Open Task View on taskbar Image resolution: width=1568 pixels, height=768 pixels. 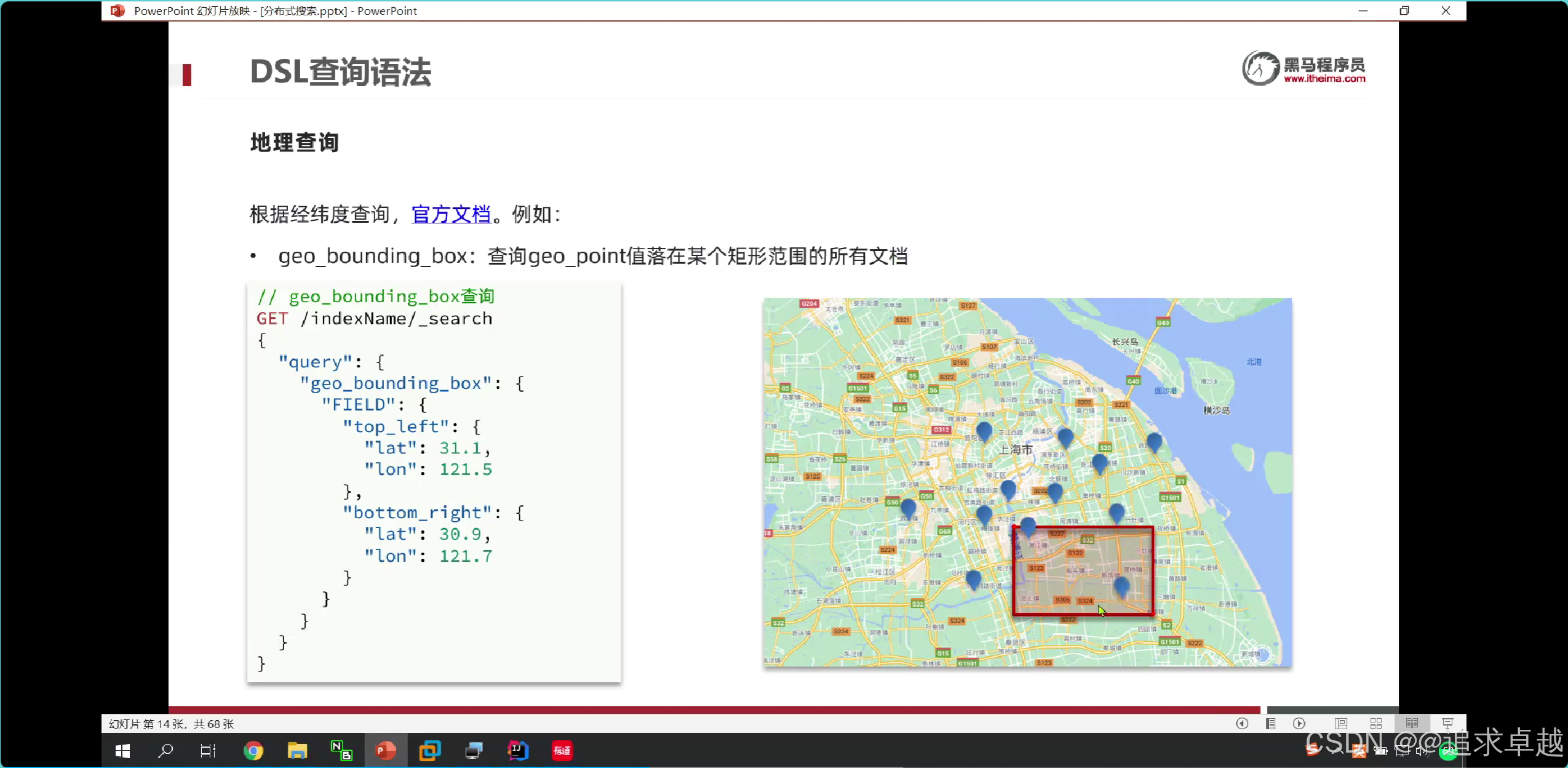pyautogui.click(x=208, y=751)
